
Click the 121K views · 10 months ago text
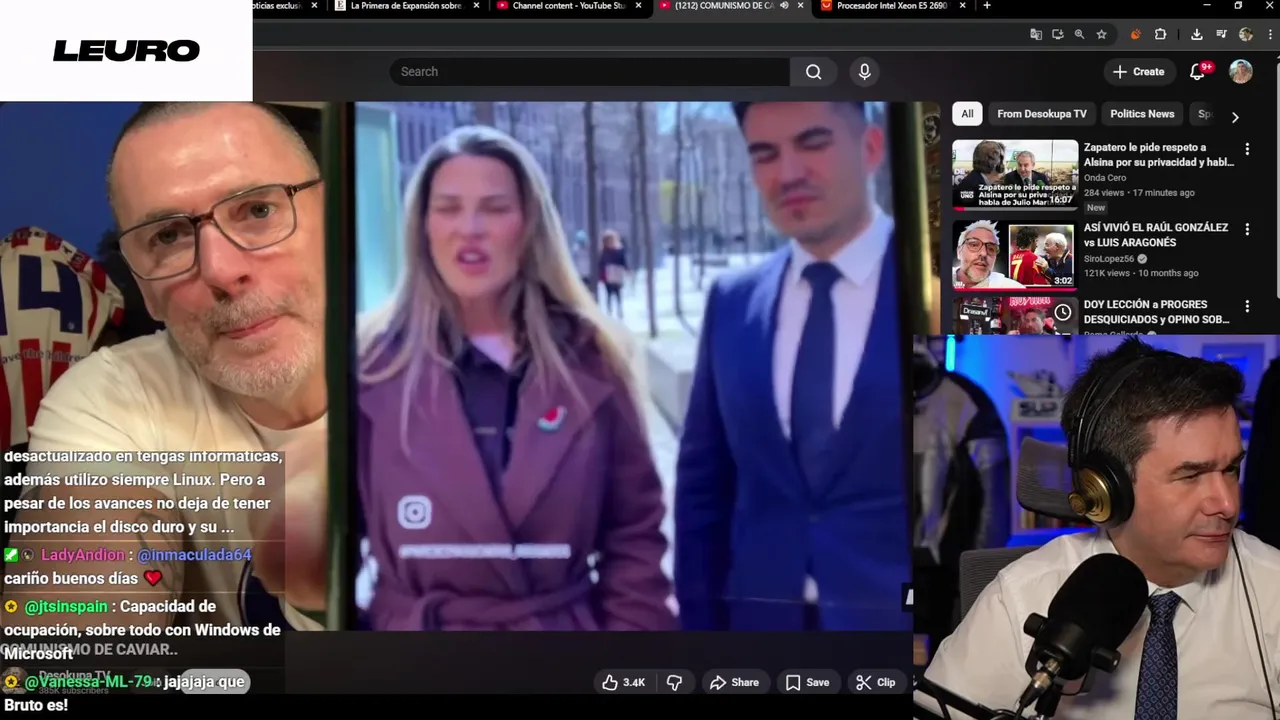click(x=1141, y=273)
